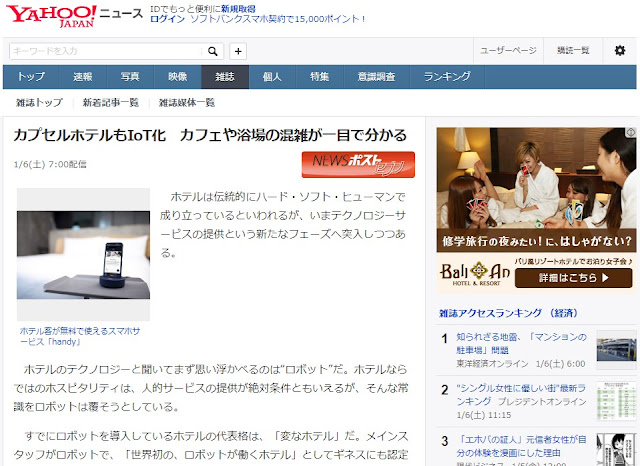The width and height of the screenshot is (640, 466).
Task: Click the handy smartphone article photo
Action: click(83, 255)
